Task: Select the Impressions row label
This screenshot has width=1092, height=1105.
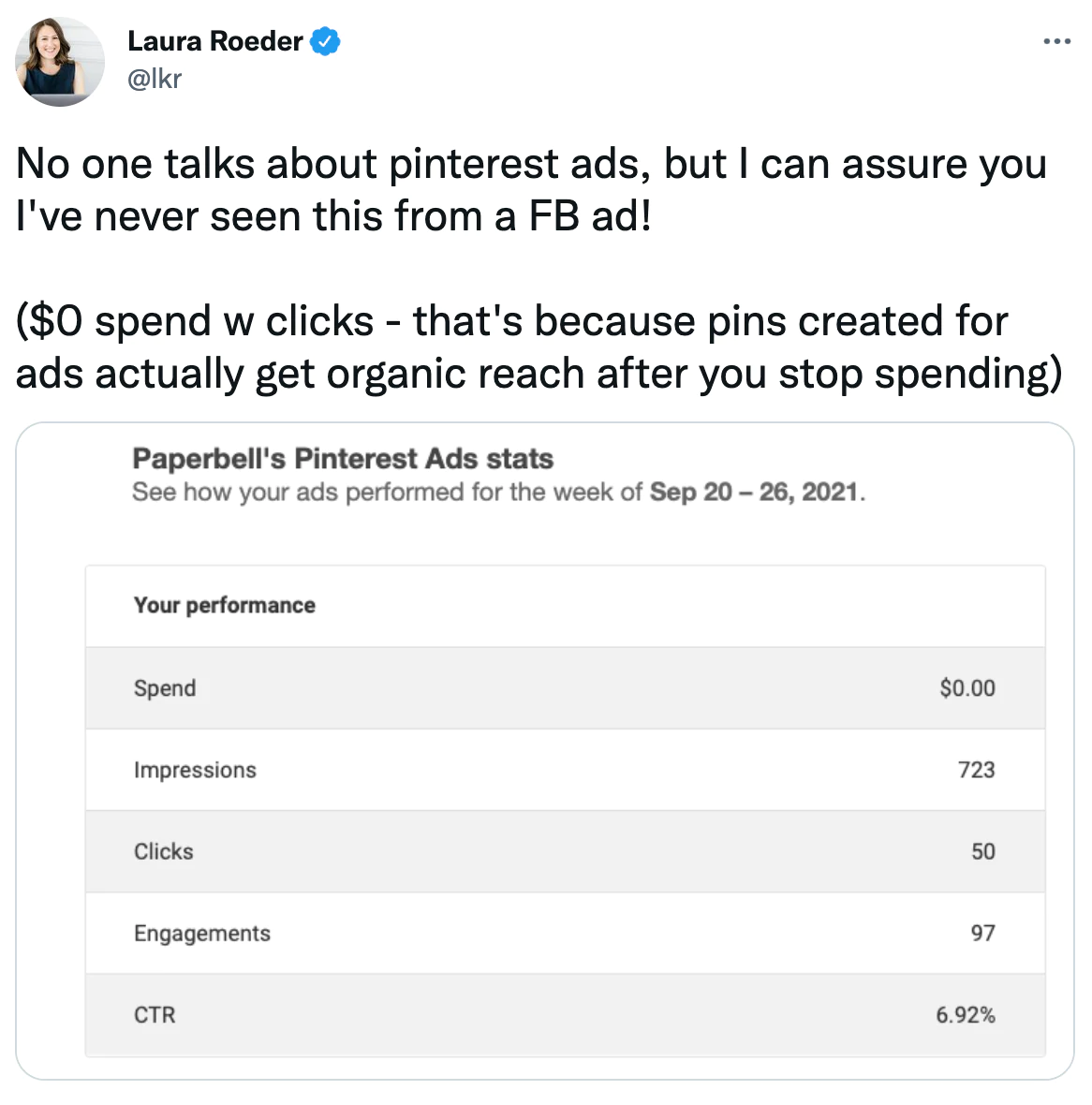Action: pyautogui.click(x=195, y=770)
